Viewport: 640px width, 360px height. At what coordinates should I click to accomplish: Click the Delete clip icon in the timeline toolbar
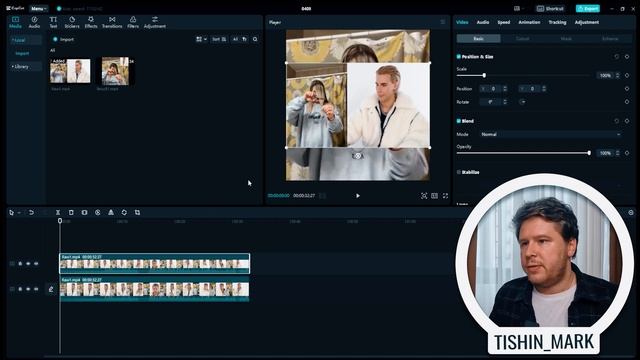(x=71, y=212)
